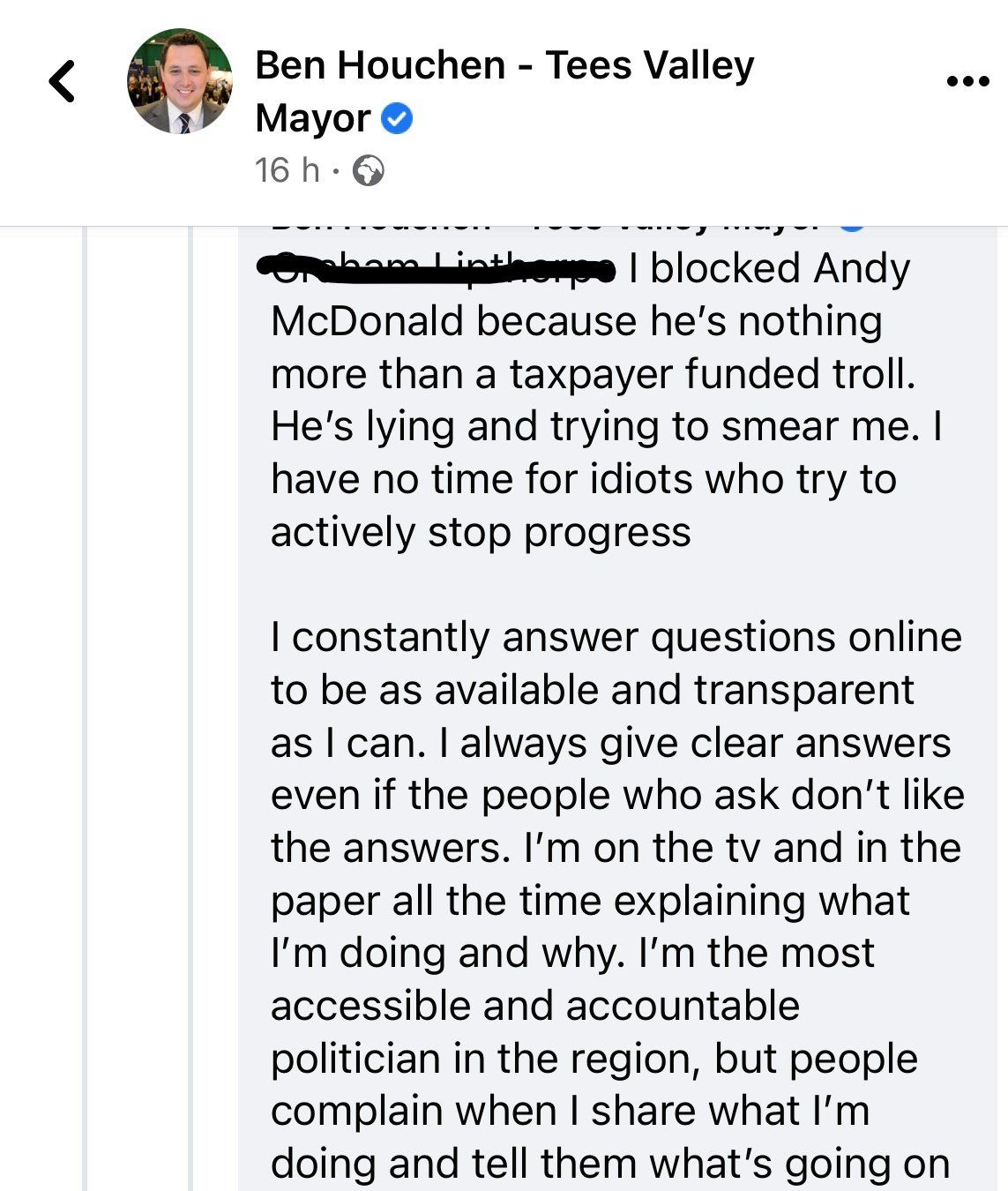The image size is (1008, 1191).
Task: Tap the inner vertical reply thread line
Action: [x=191, y=706]
